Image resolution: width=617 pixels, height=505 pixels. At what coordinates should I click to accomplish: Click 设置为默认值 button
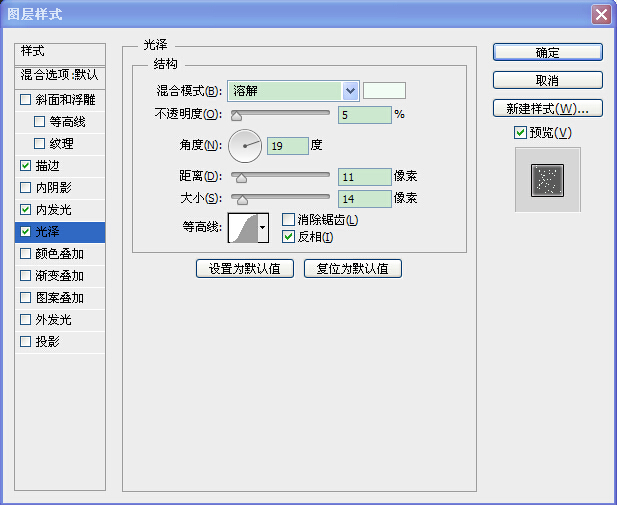point(245,268)
